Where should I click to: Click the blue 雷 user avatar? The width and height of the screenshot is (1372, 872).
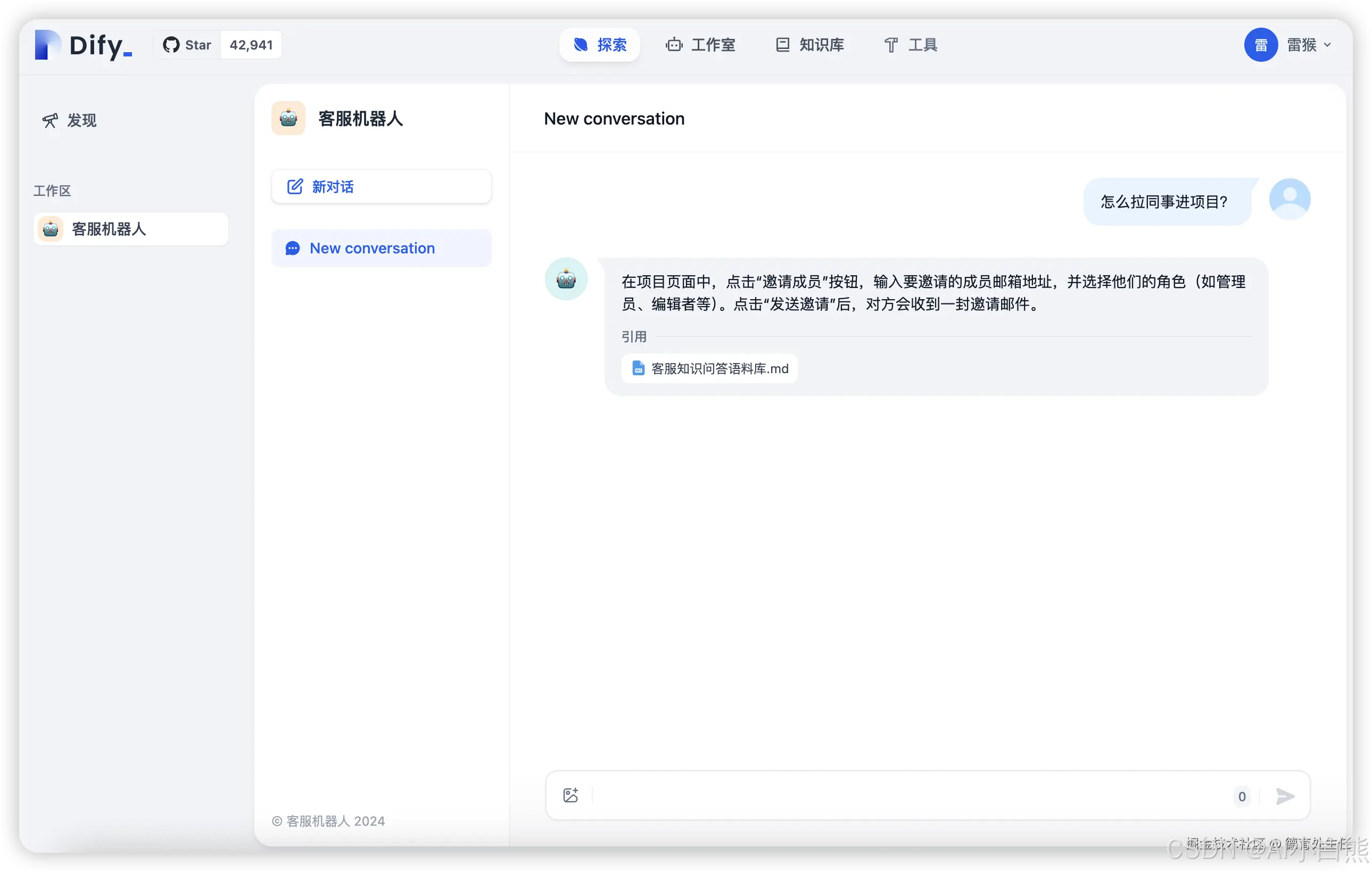(x=1260, y=45)
